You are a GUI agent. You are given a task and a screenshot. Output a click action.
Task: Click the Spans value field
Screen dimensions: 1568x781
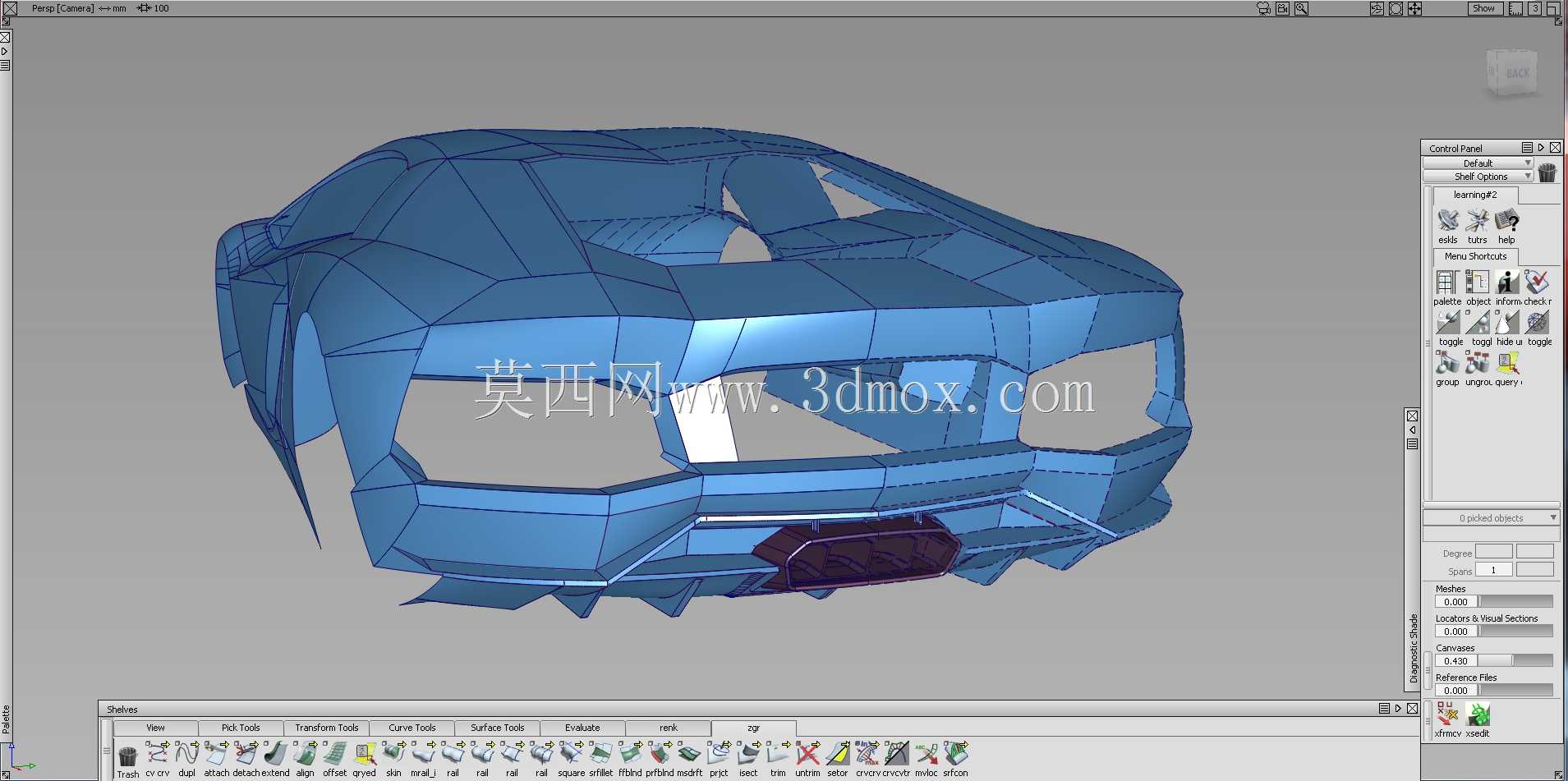coord(1494,570)
